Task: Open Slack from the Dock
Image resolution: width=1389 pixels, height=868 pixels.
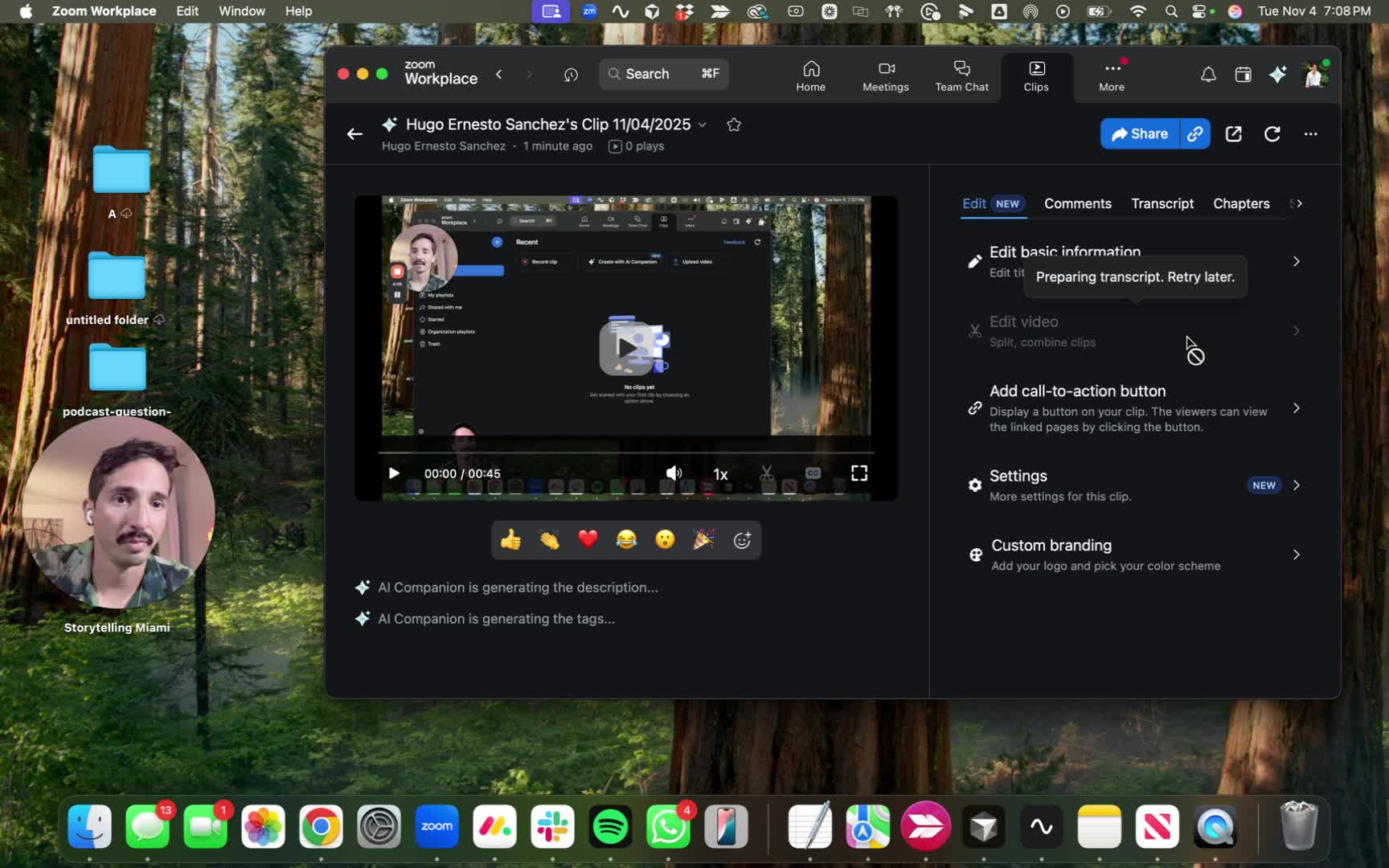Action: tap(552, 826)
